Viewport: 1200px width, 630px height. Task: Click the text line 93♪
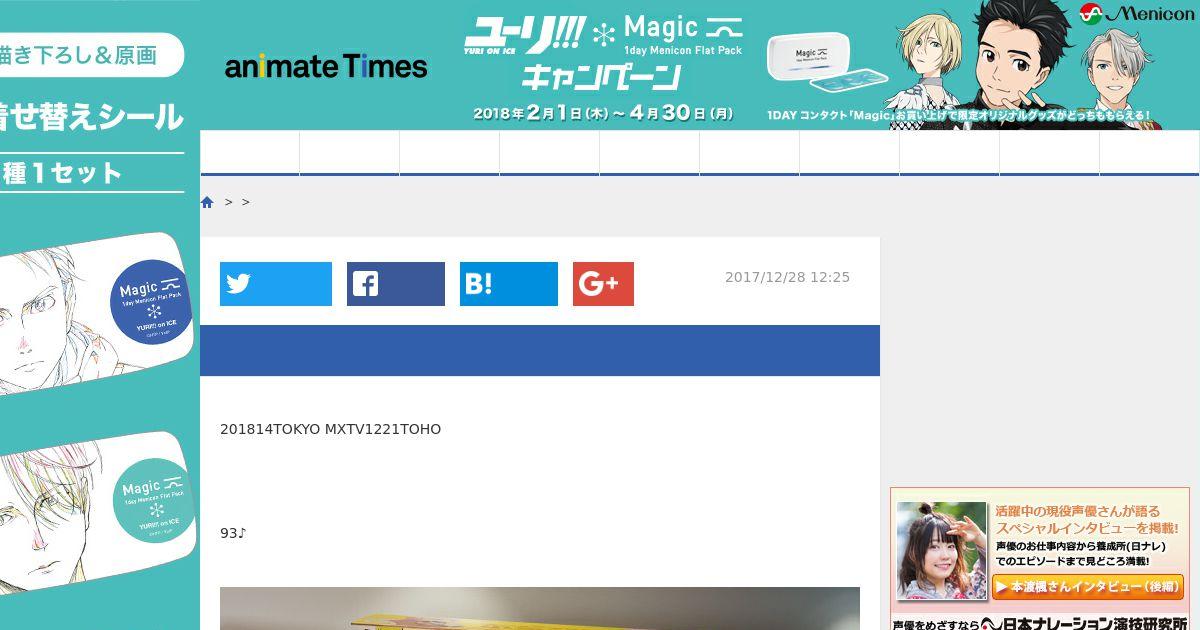[x=233, y=533]
